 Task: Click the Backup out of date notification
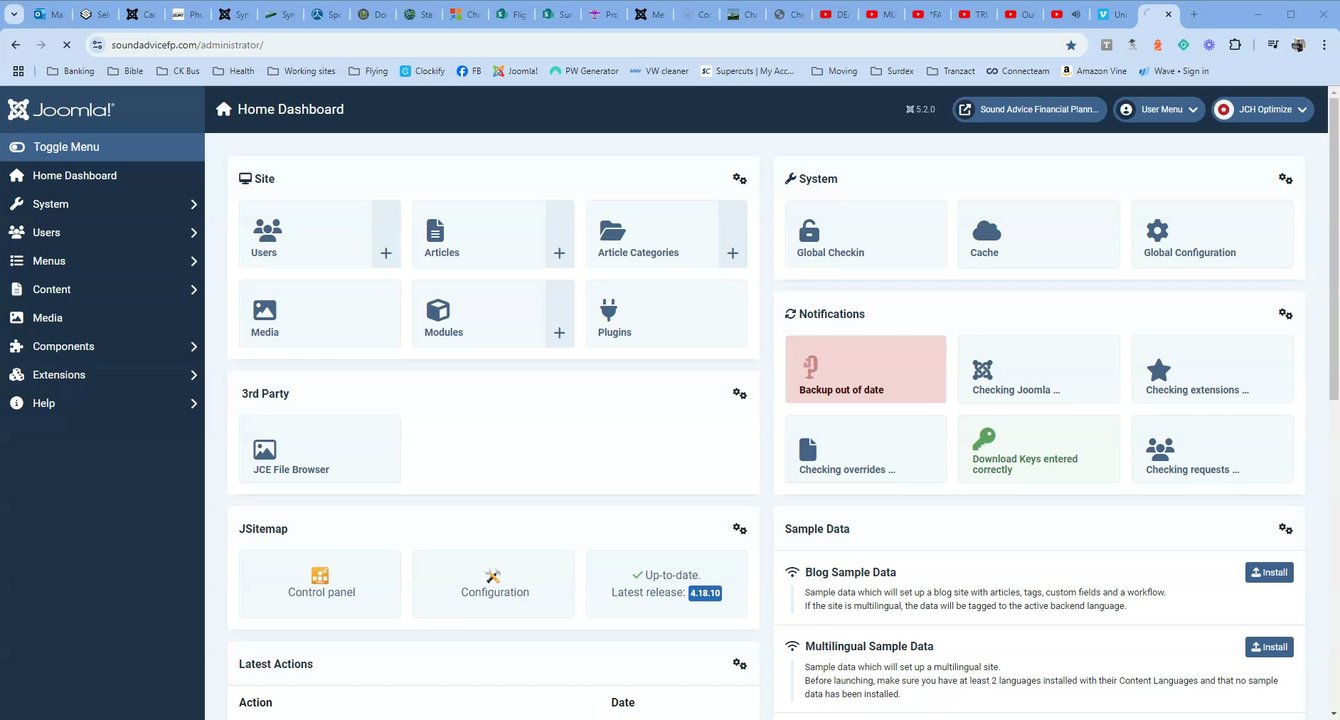866,369
